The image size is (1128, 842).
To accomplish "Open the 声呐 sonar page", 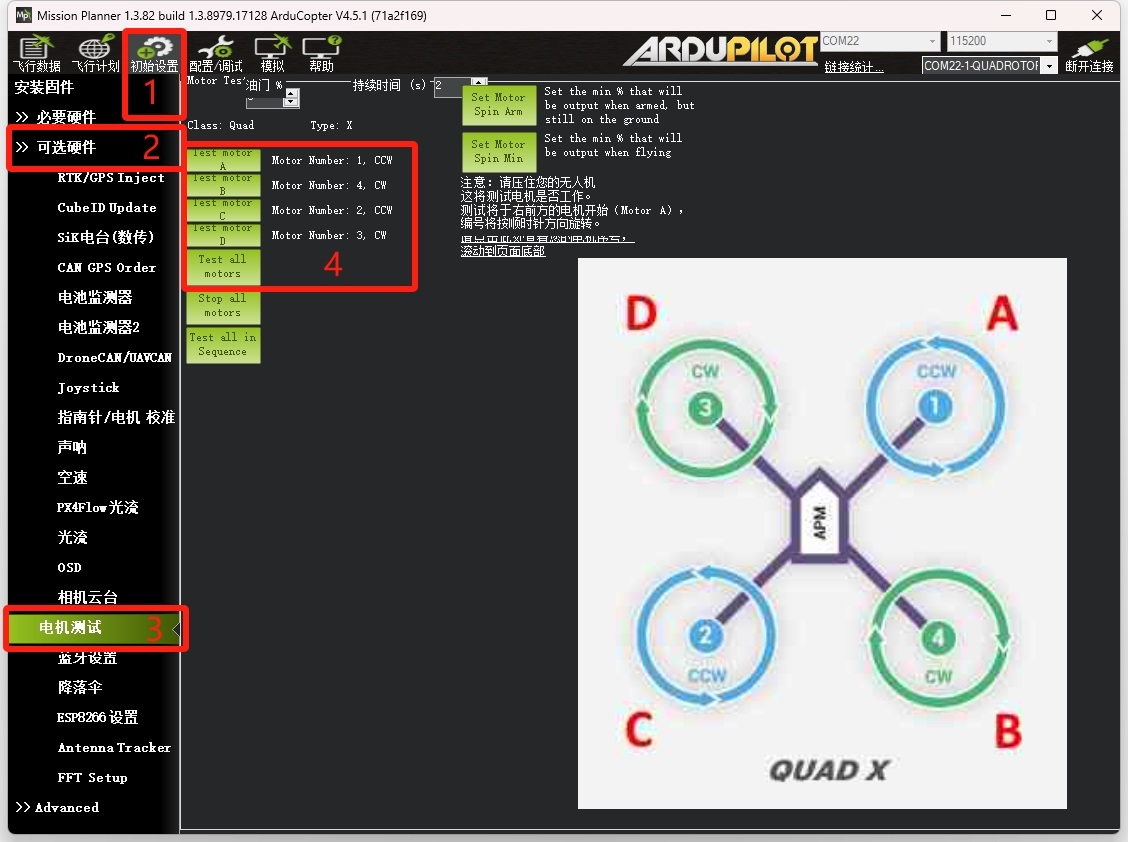I will pos(72,448).
